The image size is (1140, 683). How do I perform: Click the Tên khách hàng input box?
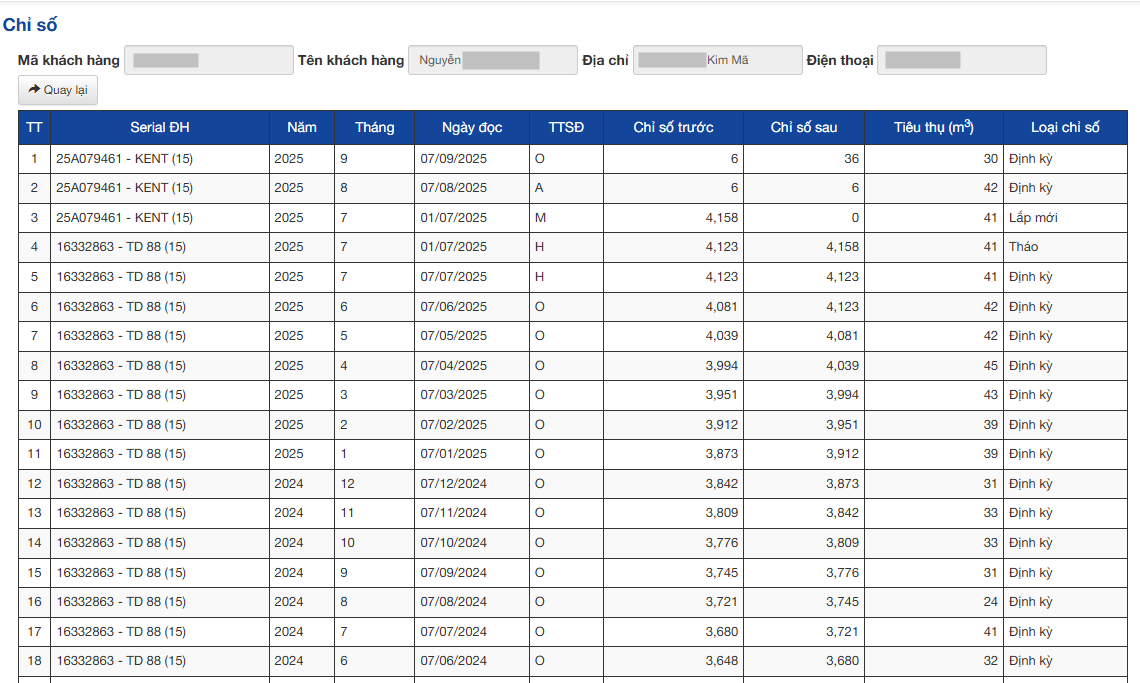492,59
